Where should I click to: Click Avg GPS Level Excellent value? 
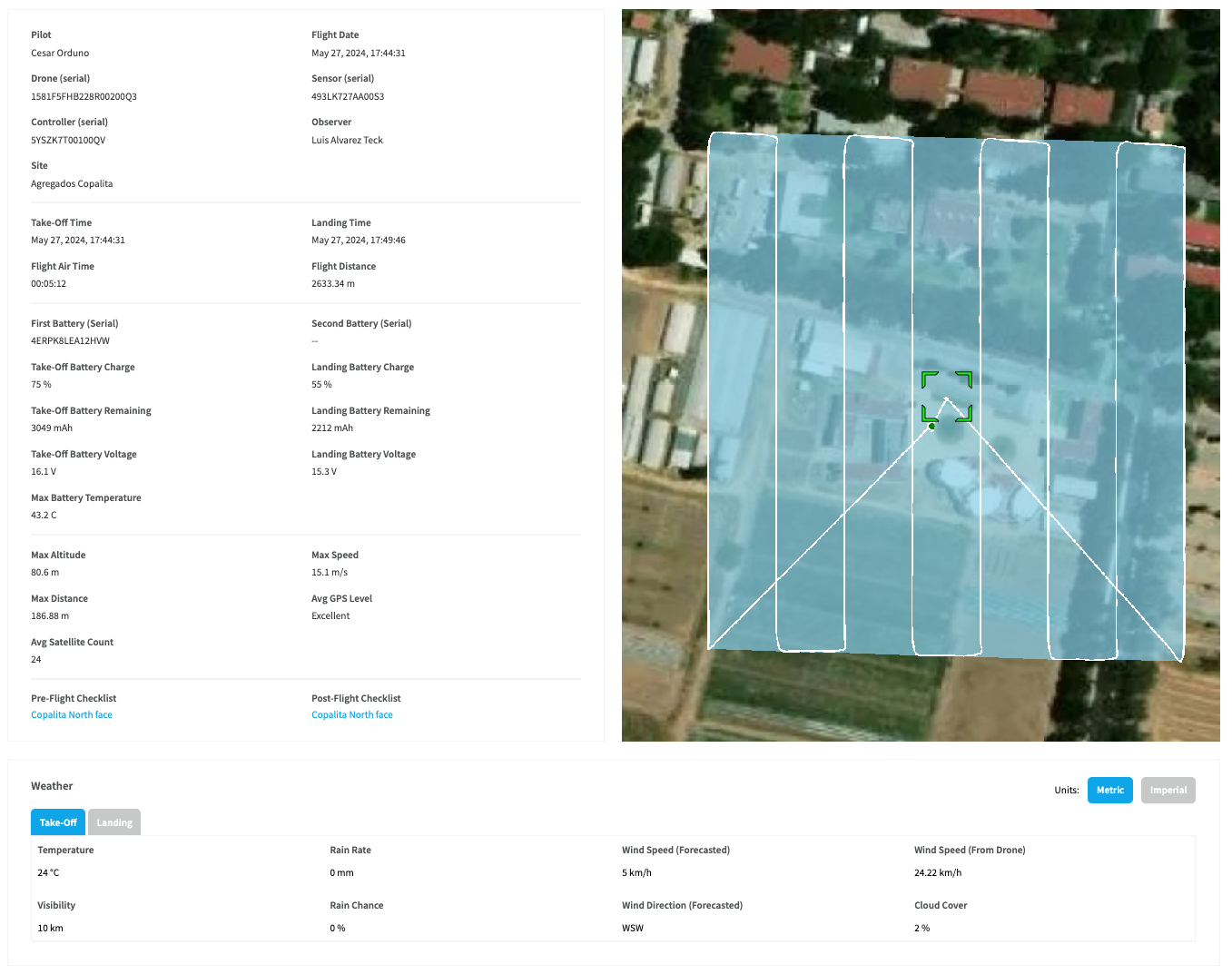(330, 616)
